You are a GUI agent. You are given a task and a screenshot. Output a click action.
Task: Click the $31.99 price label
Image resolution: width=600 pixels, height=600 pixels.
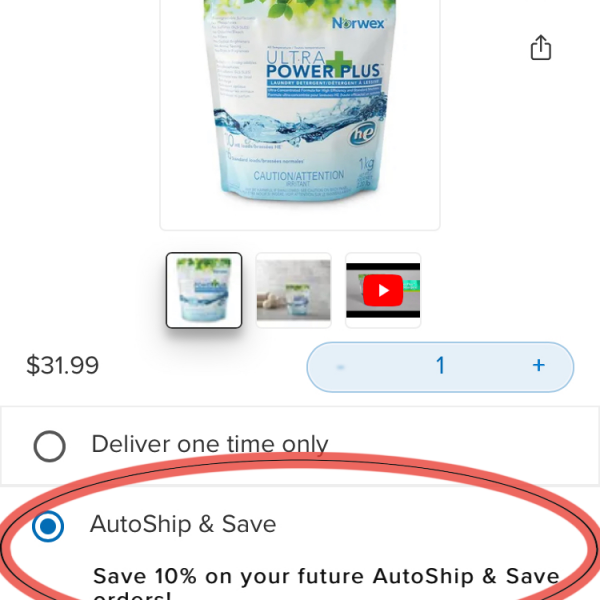coord(62,365)
